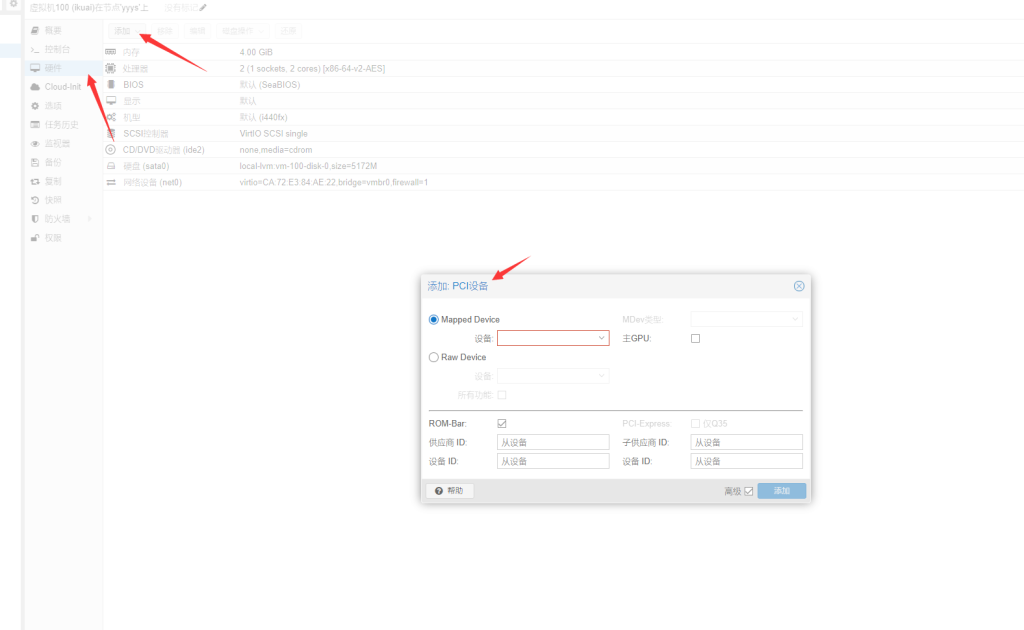Close the 添加: PCI设备 dialog

click(799, 286)
